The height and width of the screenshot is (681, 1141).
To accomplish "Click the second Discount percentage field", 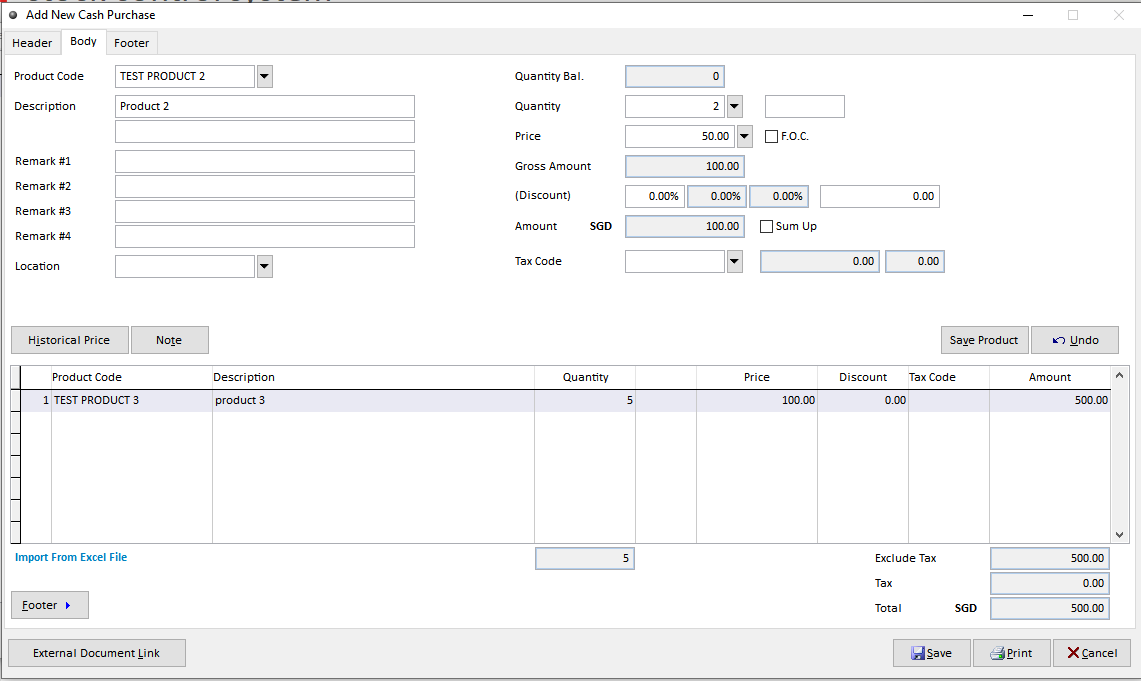I will click(x=717, y=196).
